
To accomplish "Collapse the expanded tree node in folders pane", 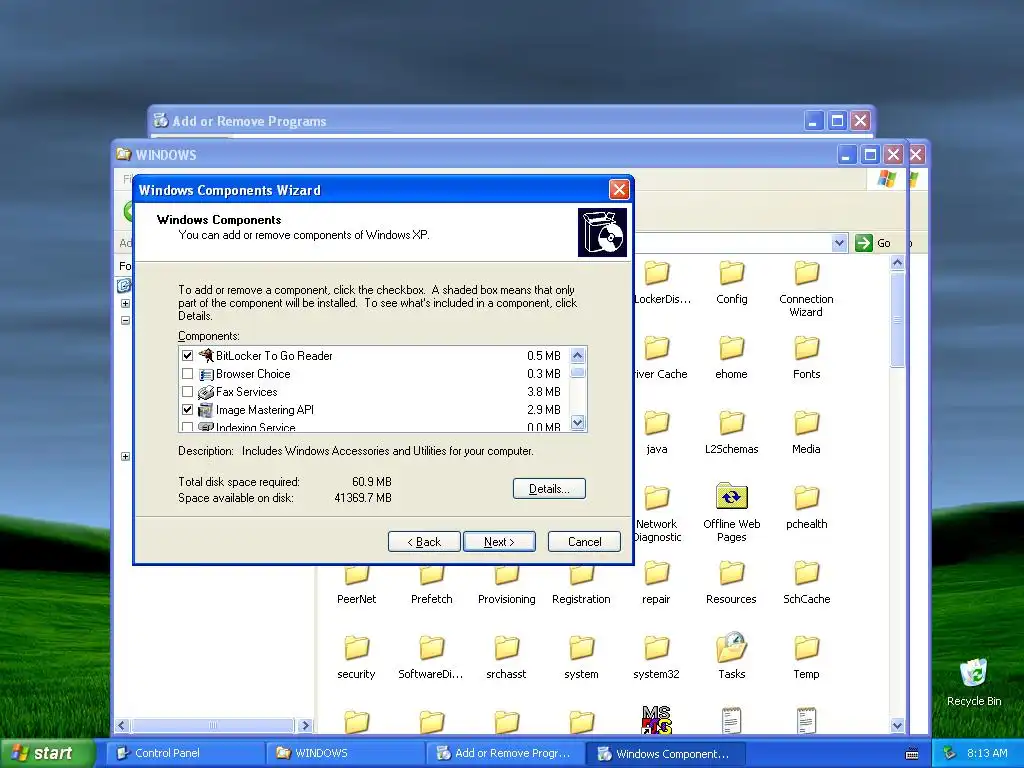I will pos(125,321).
